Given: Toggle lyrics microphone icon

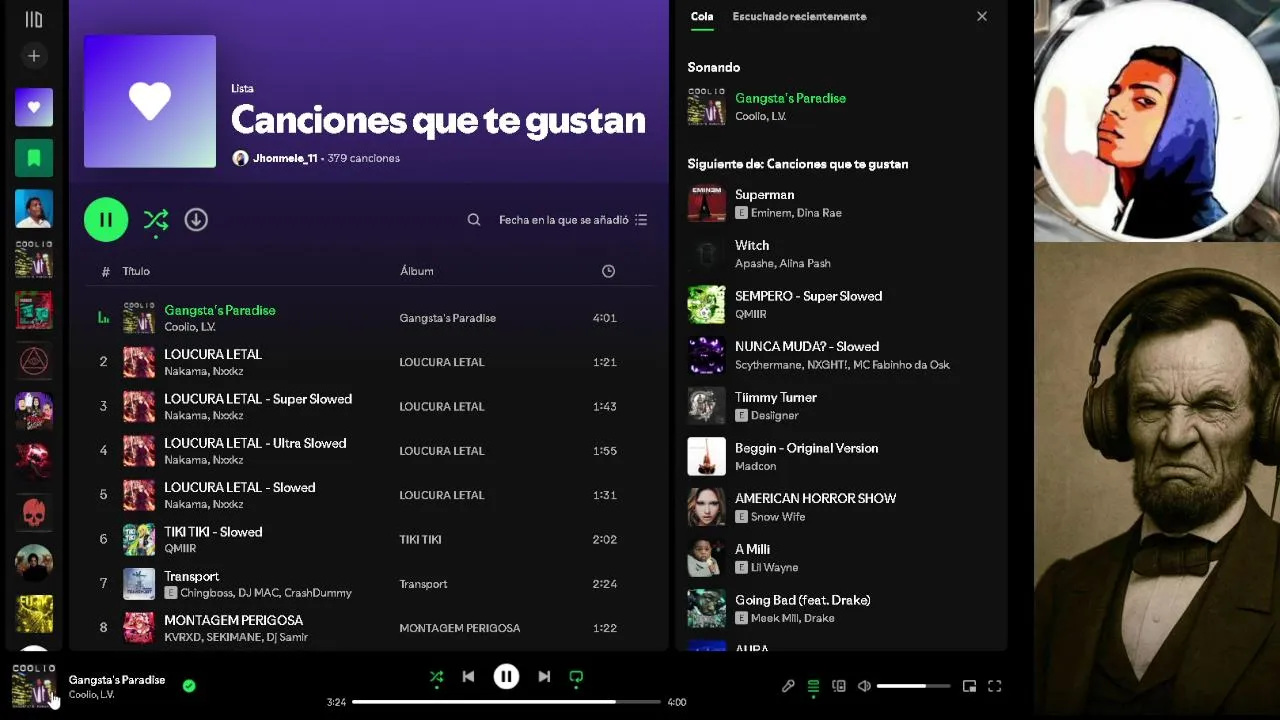Looking at the screenshot, I should click(x=788, y=686).
